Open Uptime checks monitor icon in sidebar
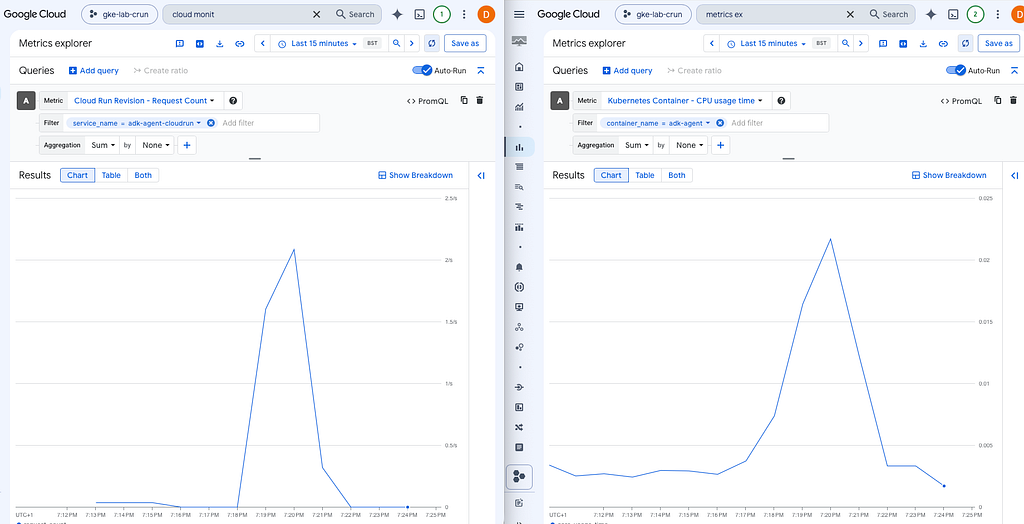Viewport: 1024px width, 524px height. [x=520, y=307]
